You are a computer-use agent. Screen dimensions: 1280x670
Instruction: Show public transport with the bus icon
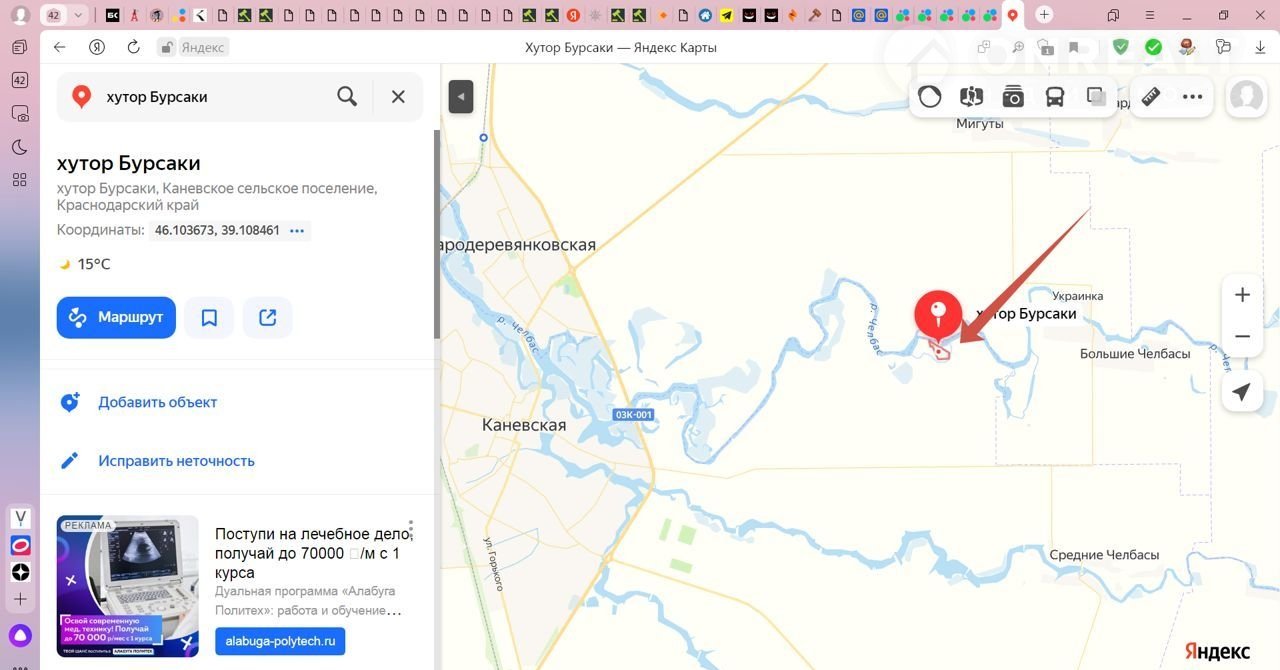[x=1055, y=97]
